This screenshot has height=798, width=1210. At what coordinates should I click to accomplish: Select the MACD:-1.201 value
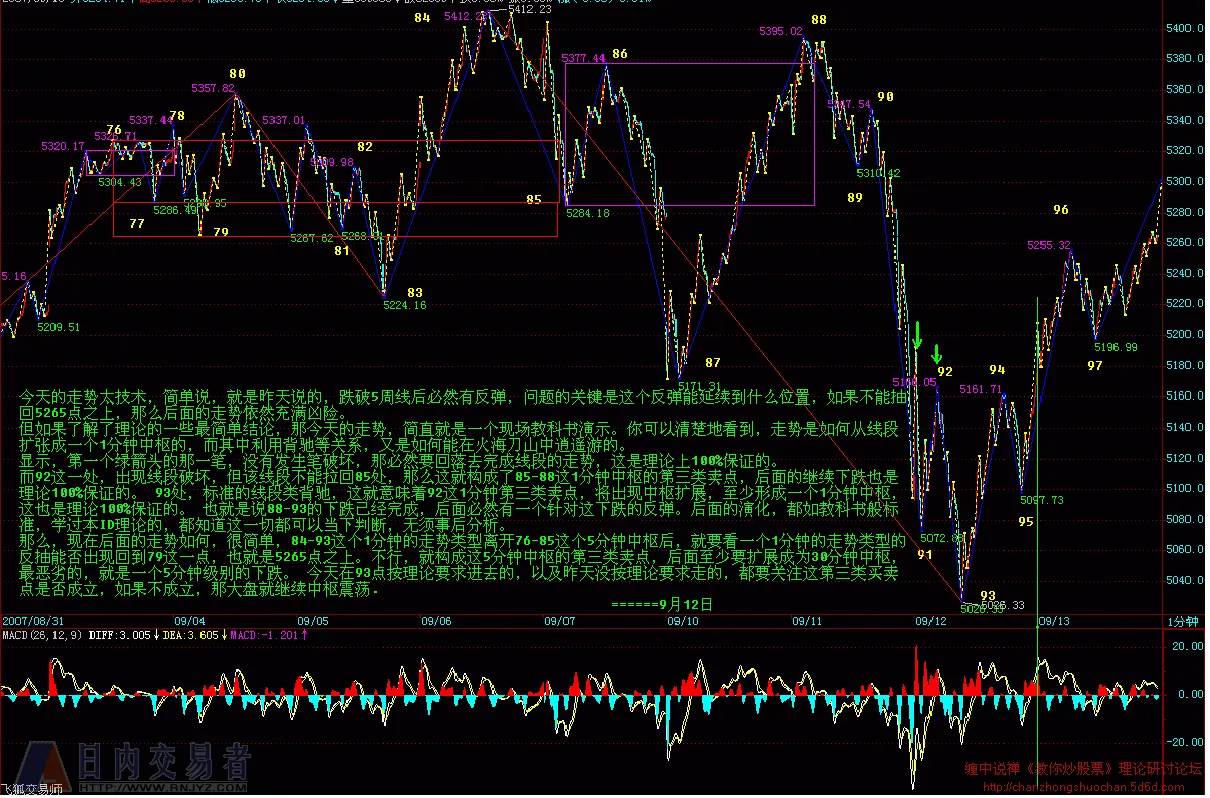click(x=263, y=634)
